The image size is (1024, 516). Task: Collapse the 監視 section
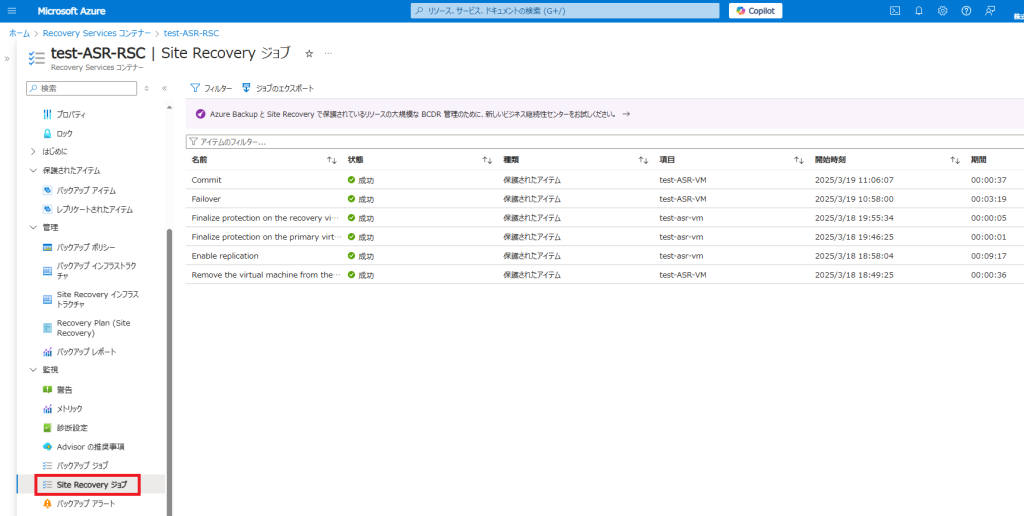click(33, 370)
